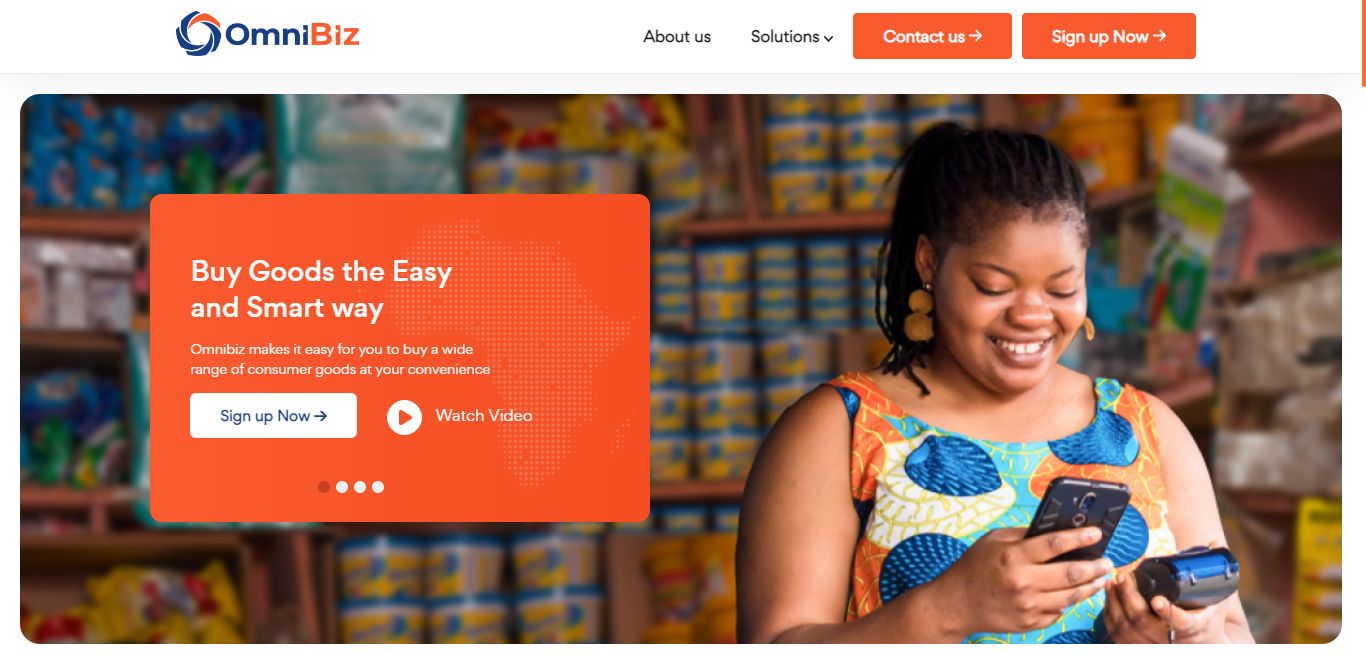
Task: Jump to the last carousel slide dot
Action: [x=378, y=487]
